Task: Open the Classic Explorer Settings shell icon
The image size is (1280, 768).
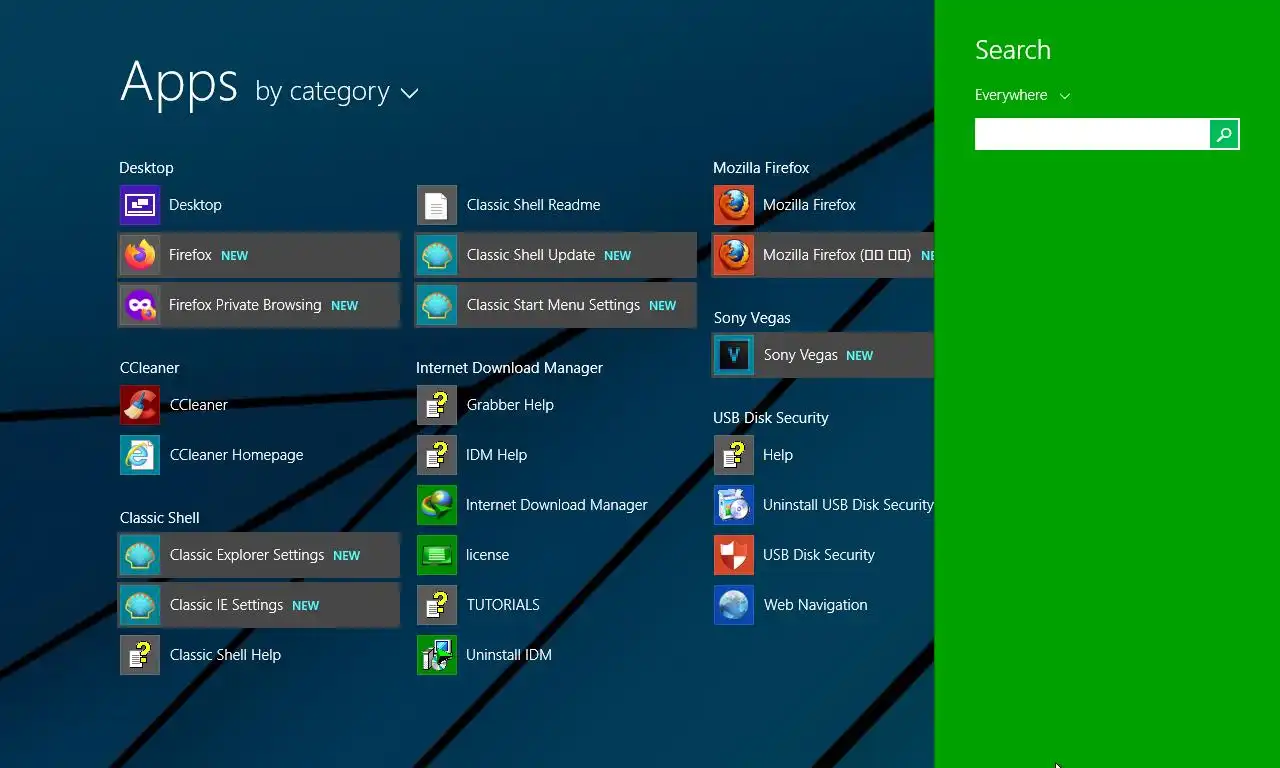Action: click(140, 555)
